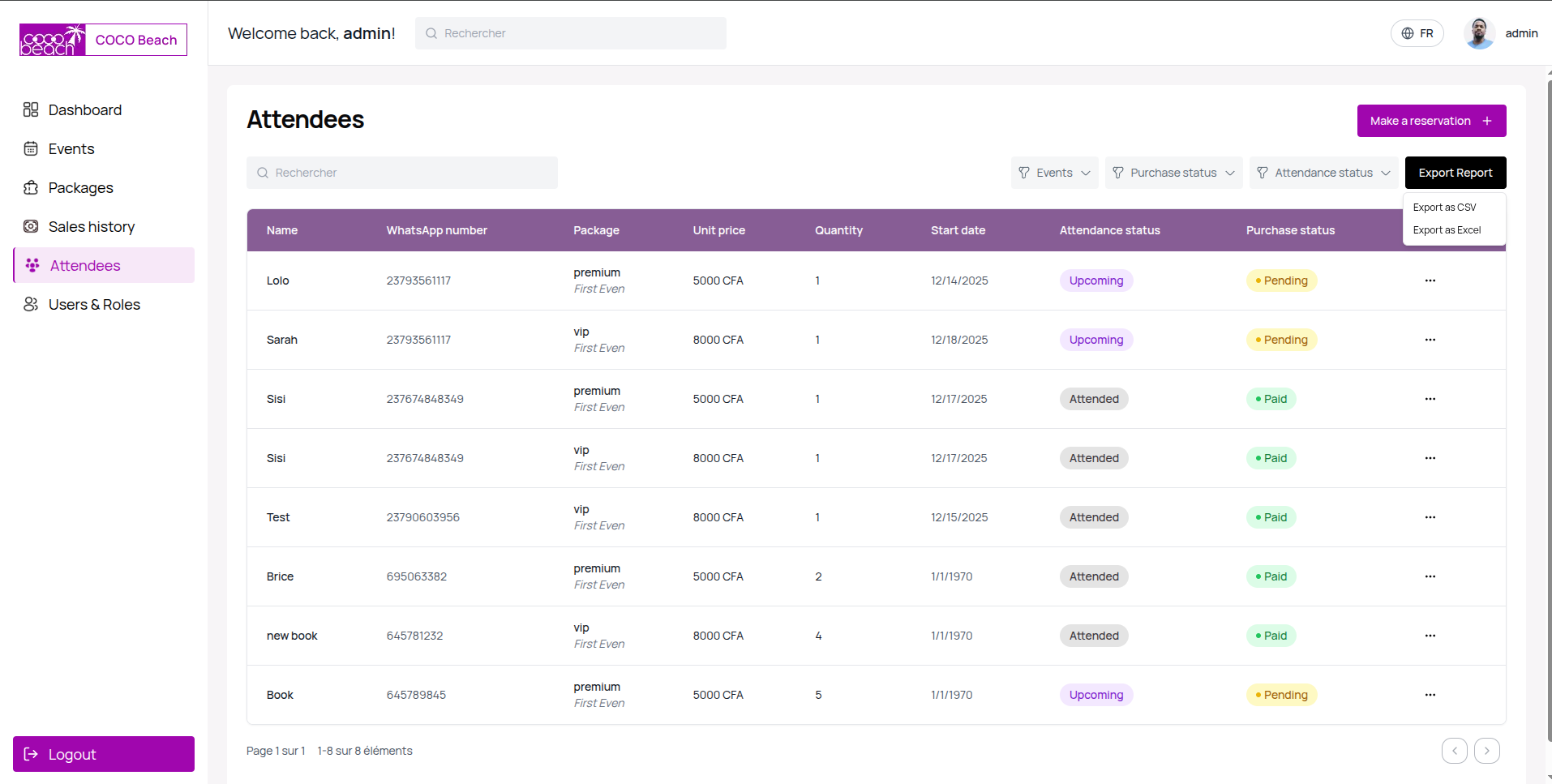Open row actions menu for Brice

point(1430,576)
